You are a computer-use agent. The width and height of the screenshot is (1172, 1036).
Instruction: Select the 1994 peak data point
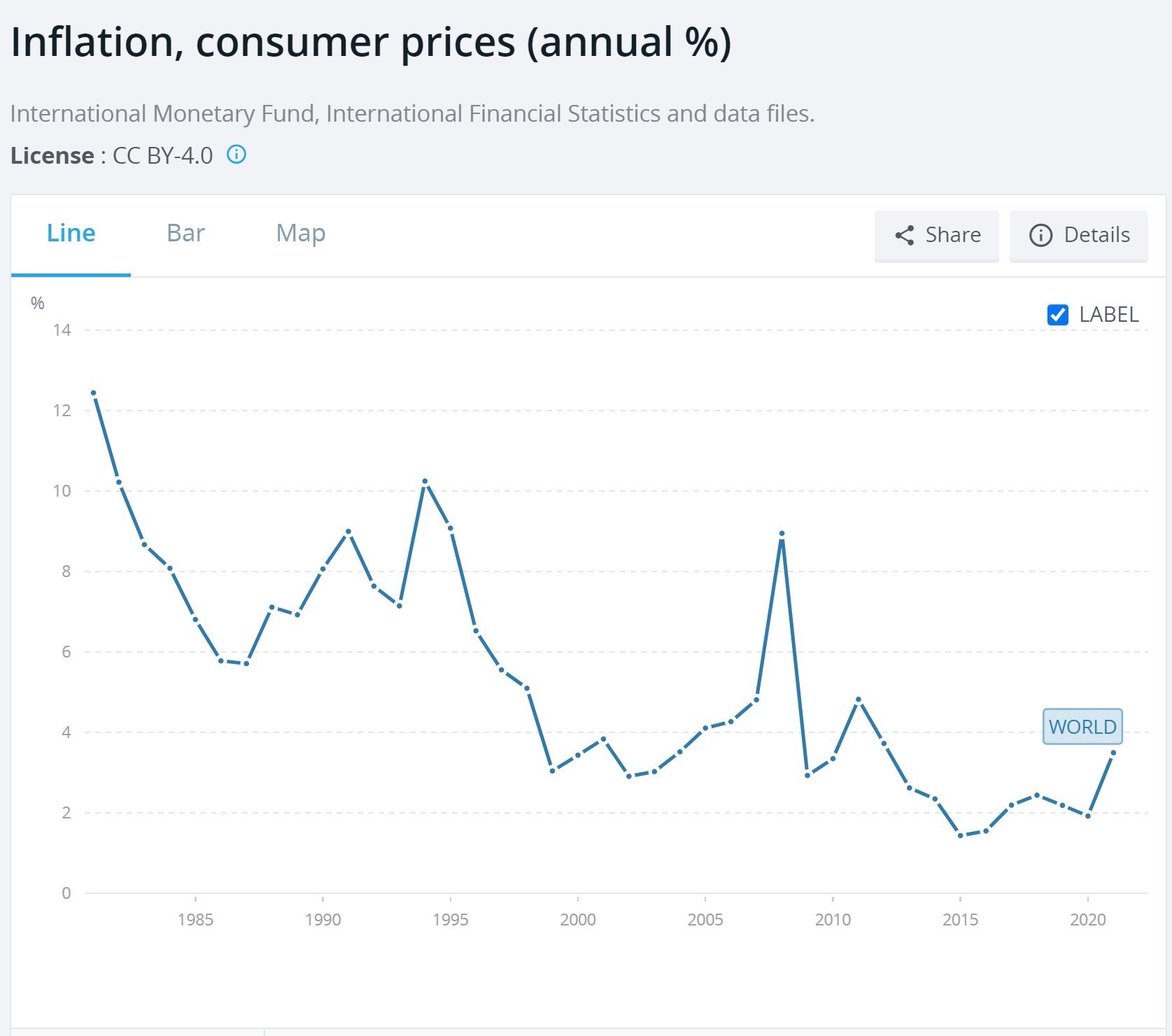pos(425,482)
